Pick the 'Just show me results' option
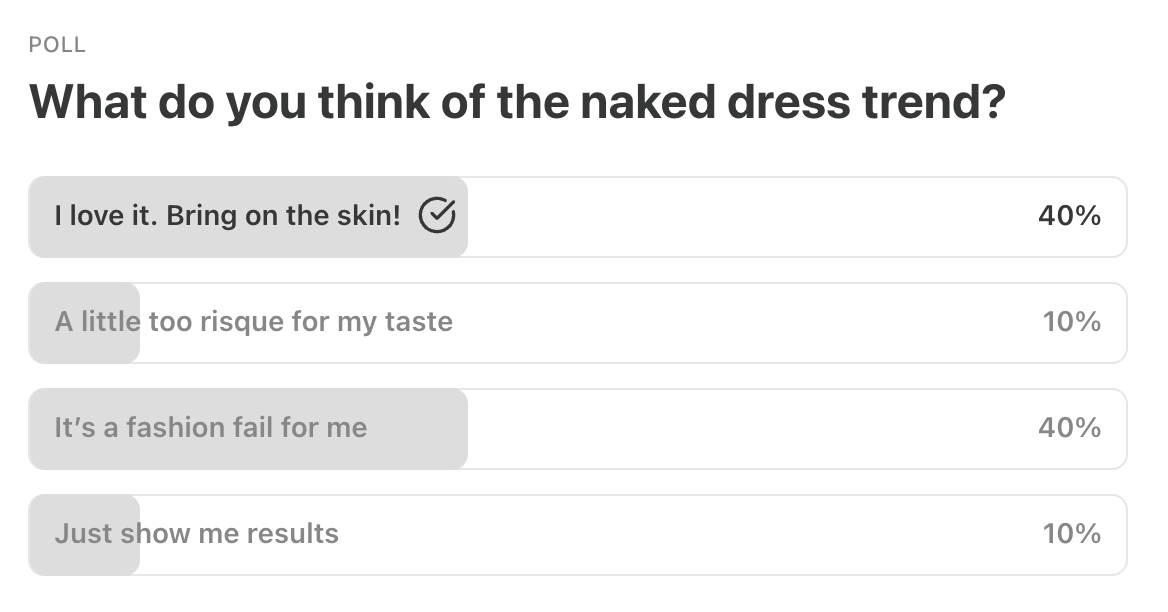The height and width of the screenshot is (612, 1168). click(196, 534)
